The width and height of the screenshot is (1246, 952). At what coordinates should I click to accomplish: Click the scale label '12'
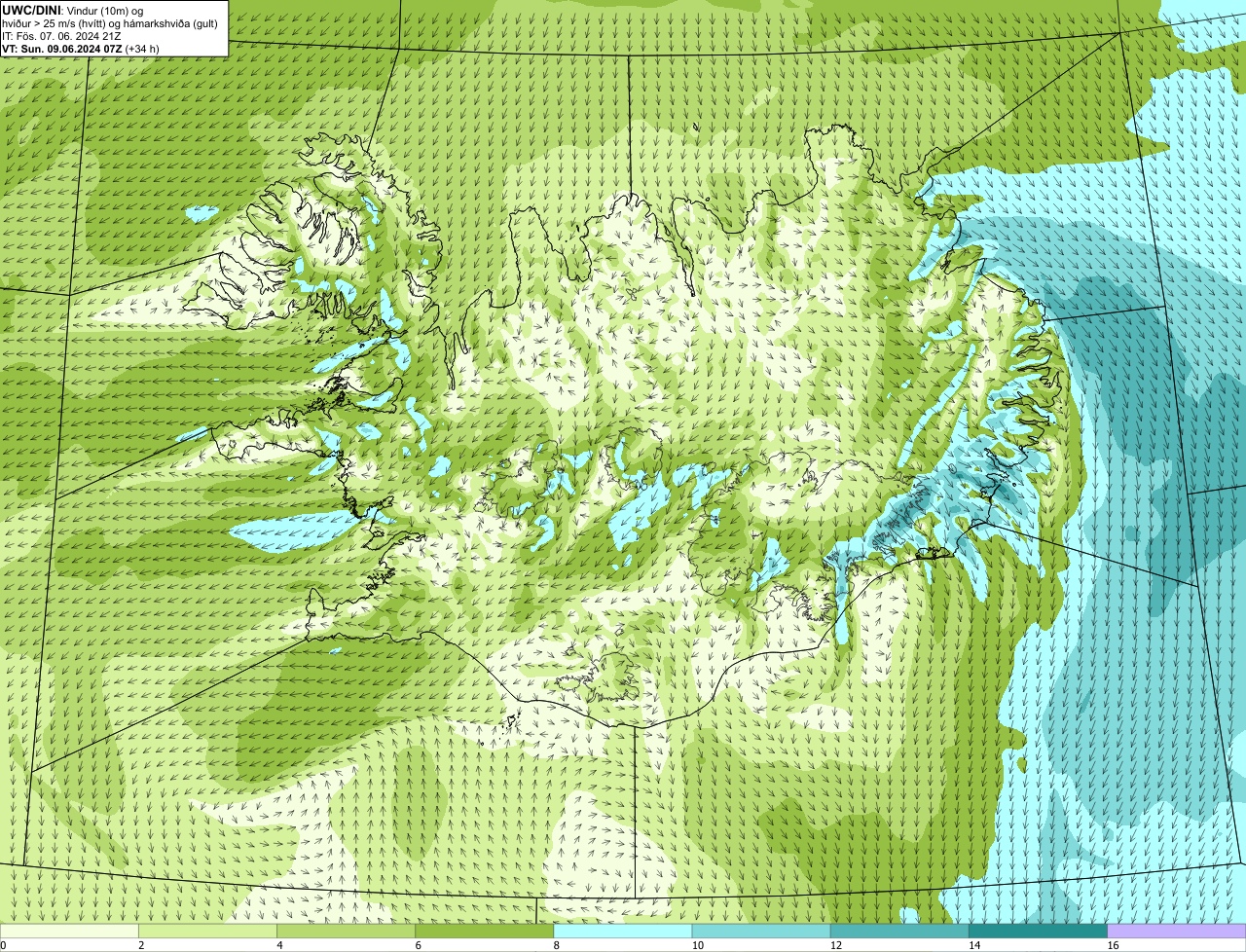[836, 945]
